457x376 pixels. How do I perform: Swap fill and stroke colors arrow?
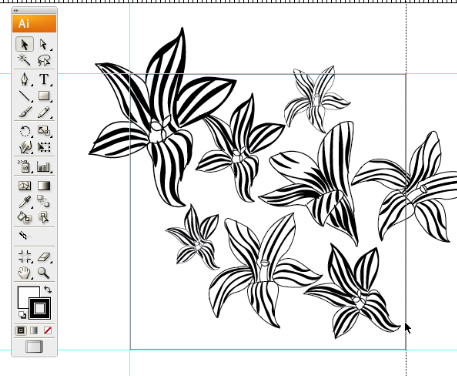(x=47, y=289)
